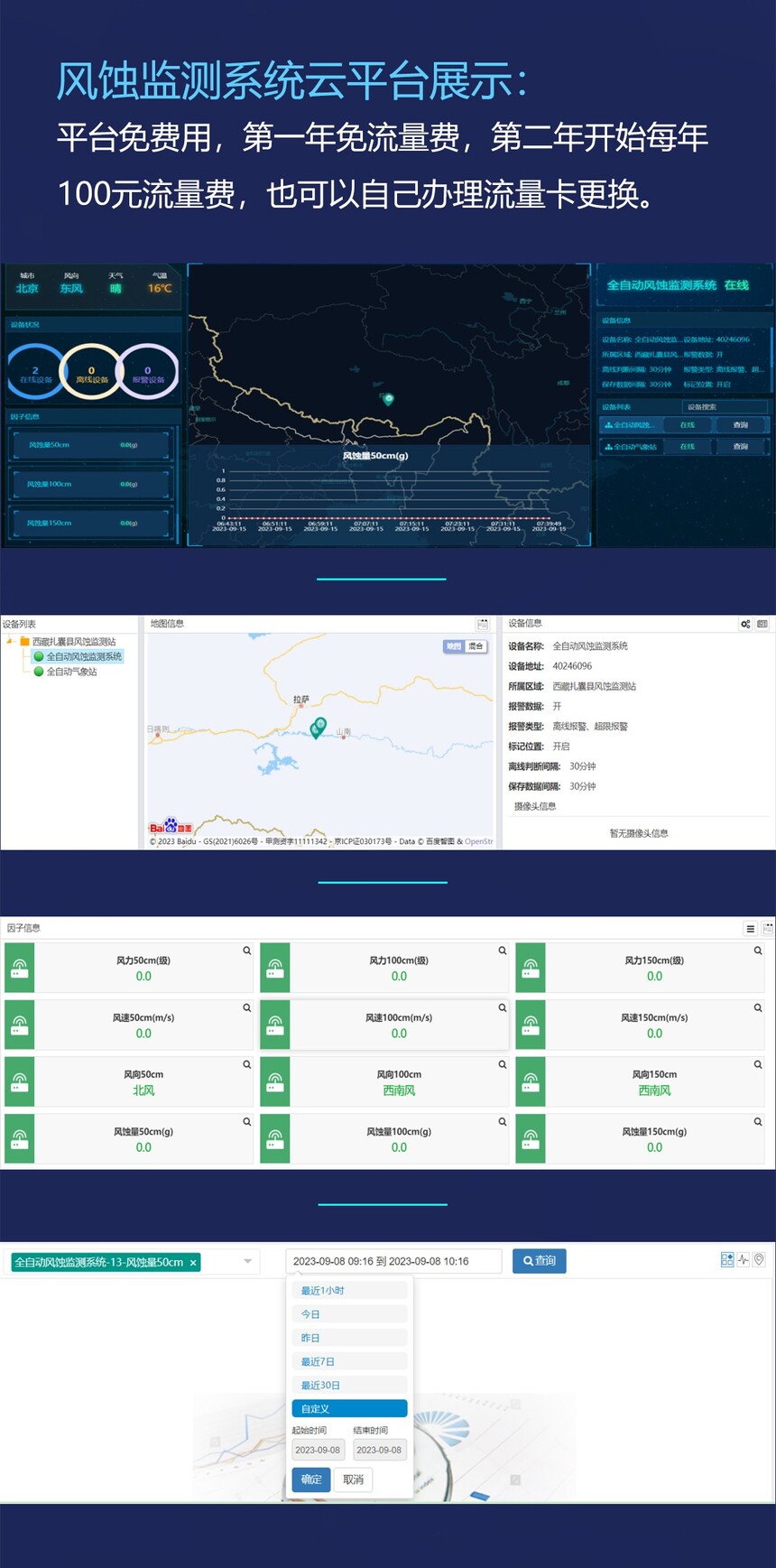
Task: Switch the map to 地图 mode
Action: point(454,646)
